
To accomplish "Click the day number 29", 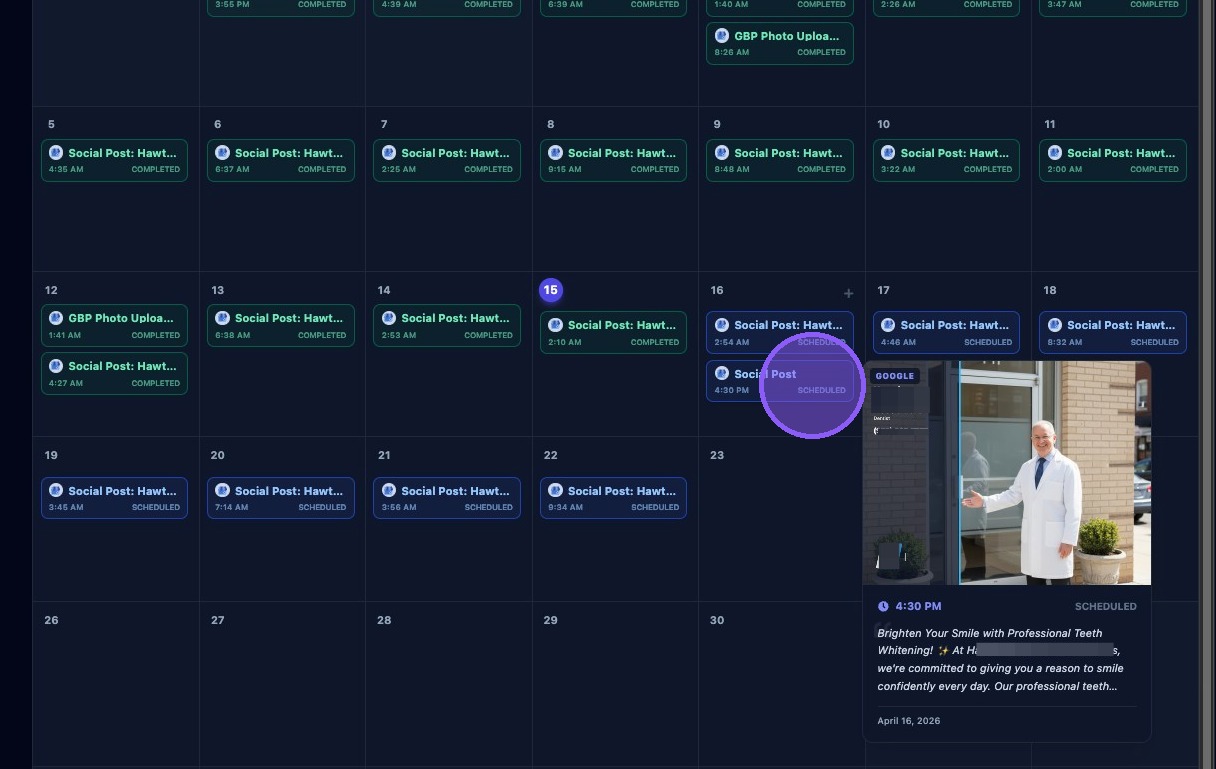I will click(x=550, y=620).
